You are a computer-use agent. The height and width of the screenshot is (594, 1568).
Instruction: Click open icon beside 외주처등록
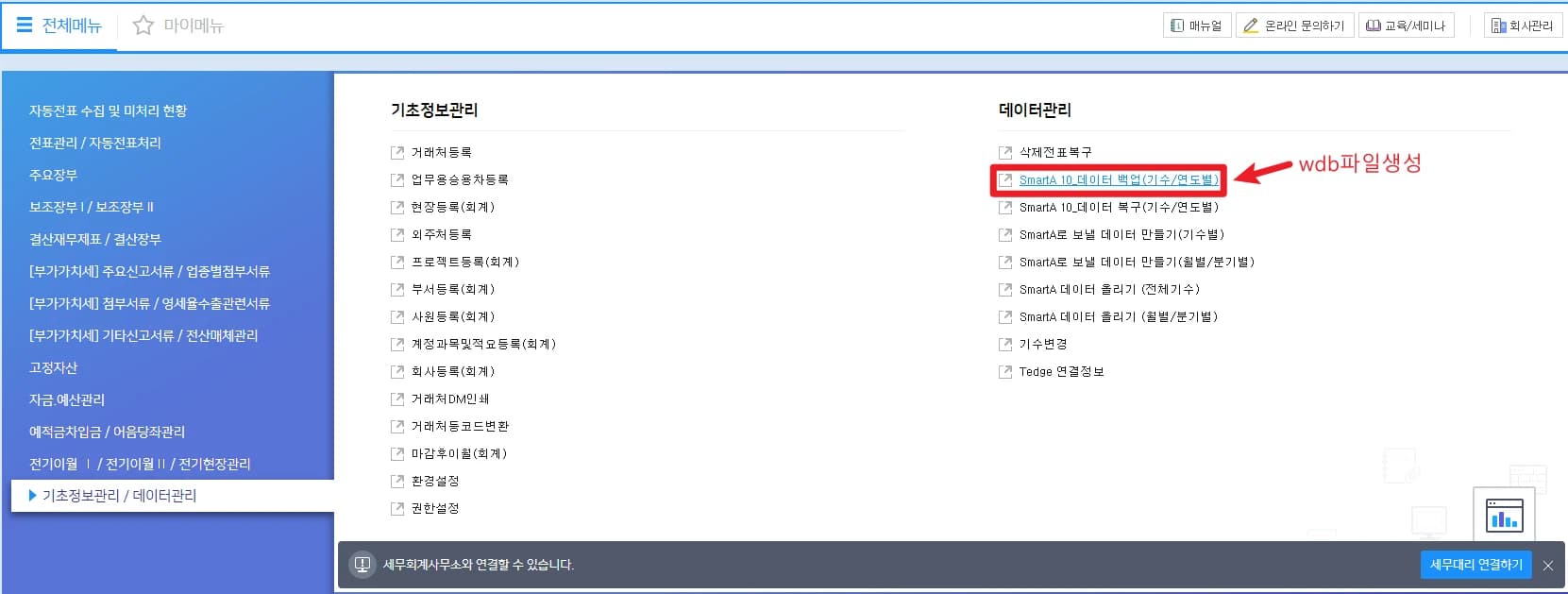[397, 234]
